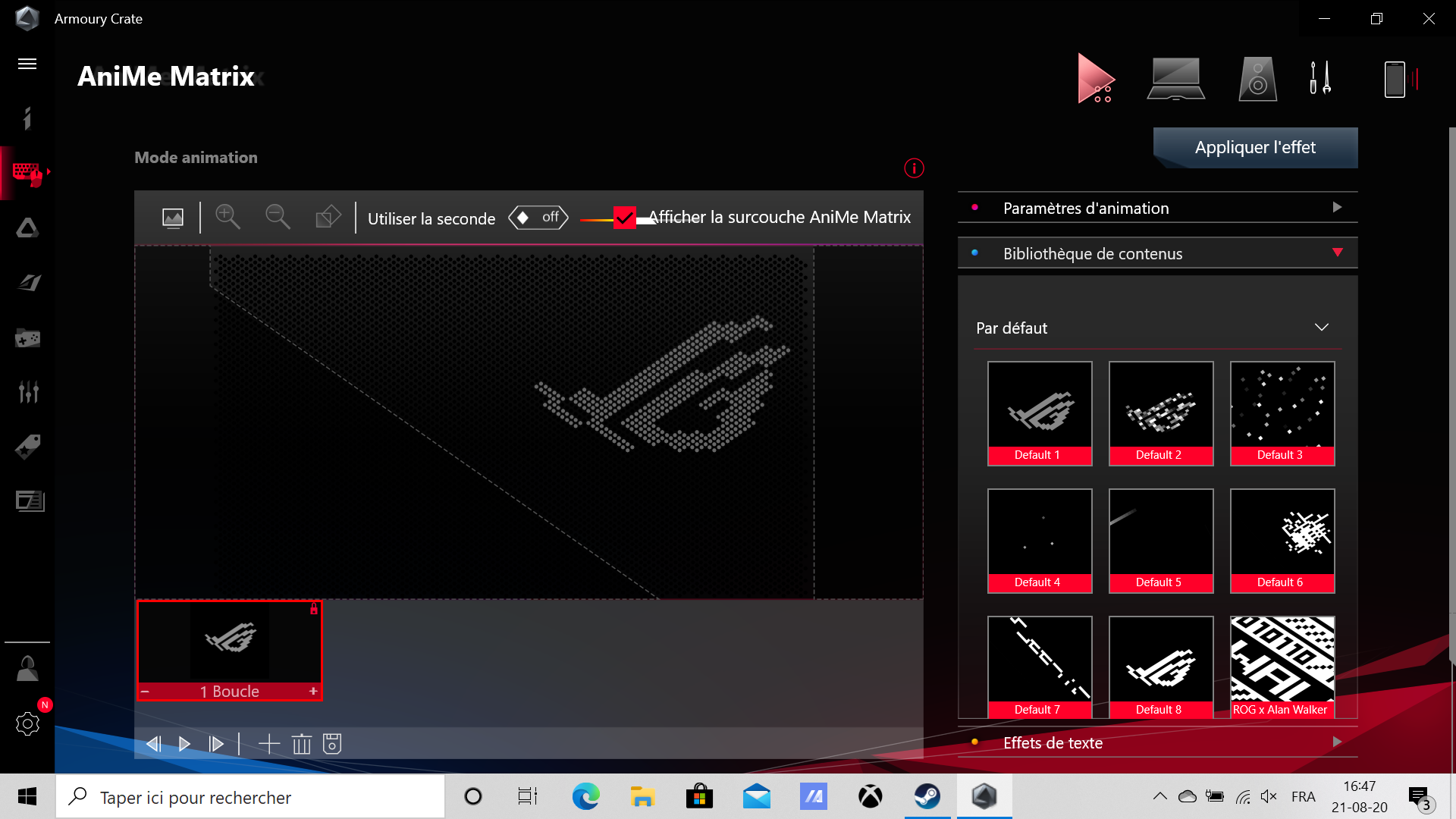Open Game Library controller icon
The height and width of the screenshot is (819, 1456).
tap(28, 338)
